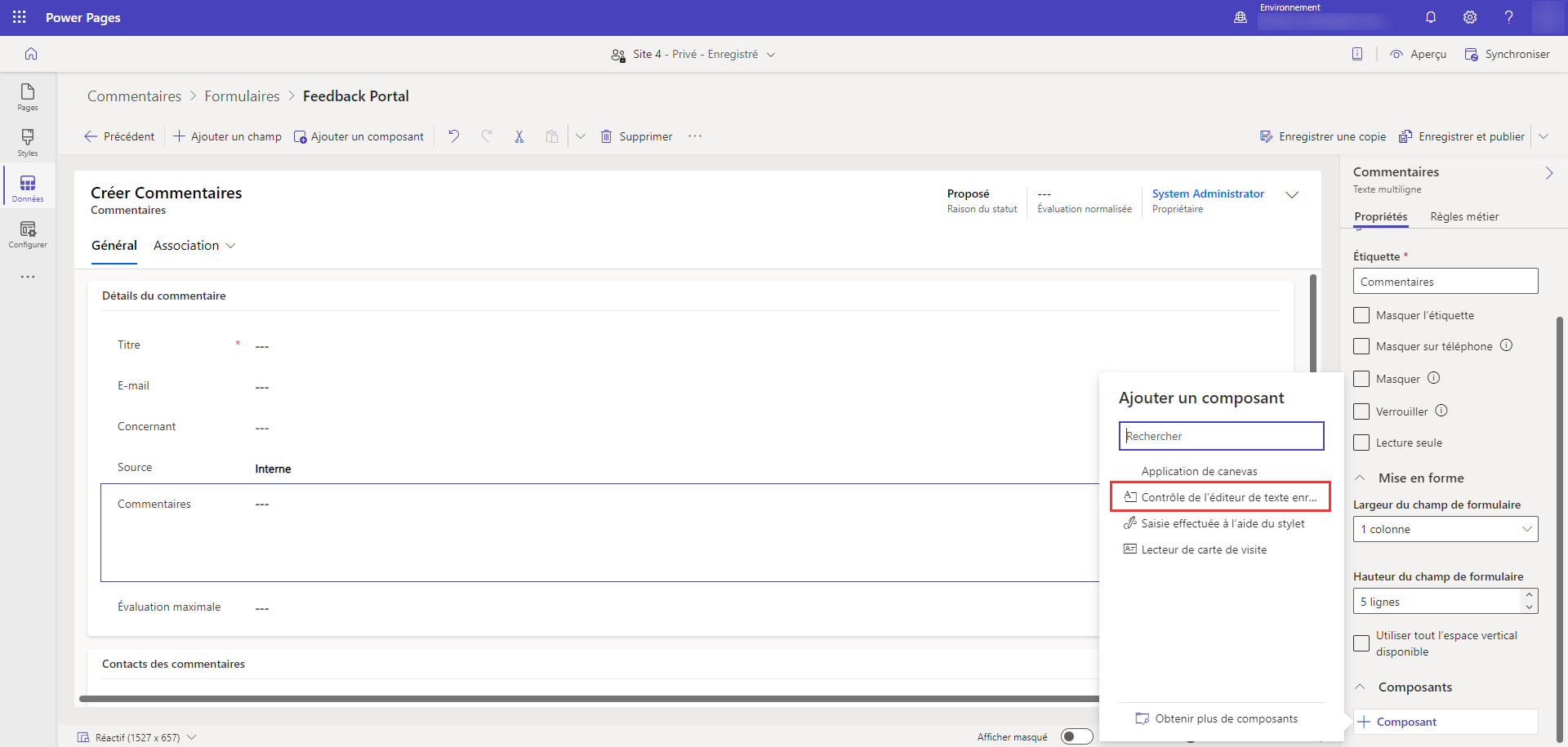Select Contrôle de l'éditeur de texte enrichi

1221,497
